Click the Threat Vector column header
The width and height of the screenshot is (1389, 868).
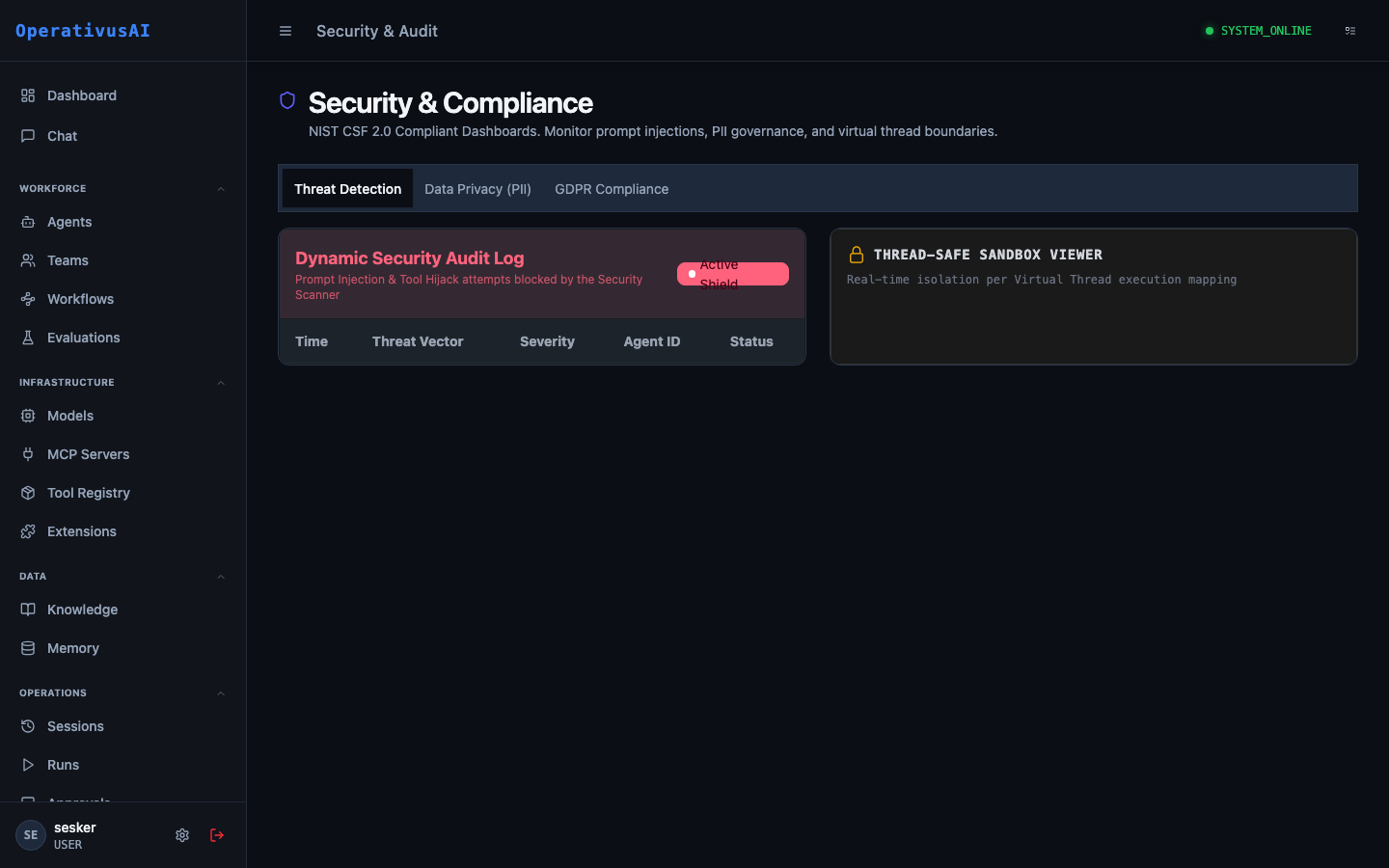coord(418,341)
